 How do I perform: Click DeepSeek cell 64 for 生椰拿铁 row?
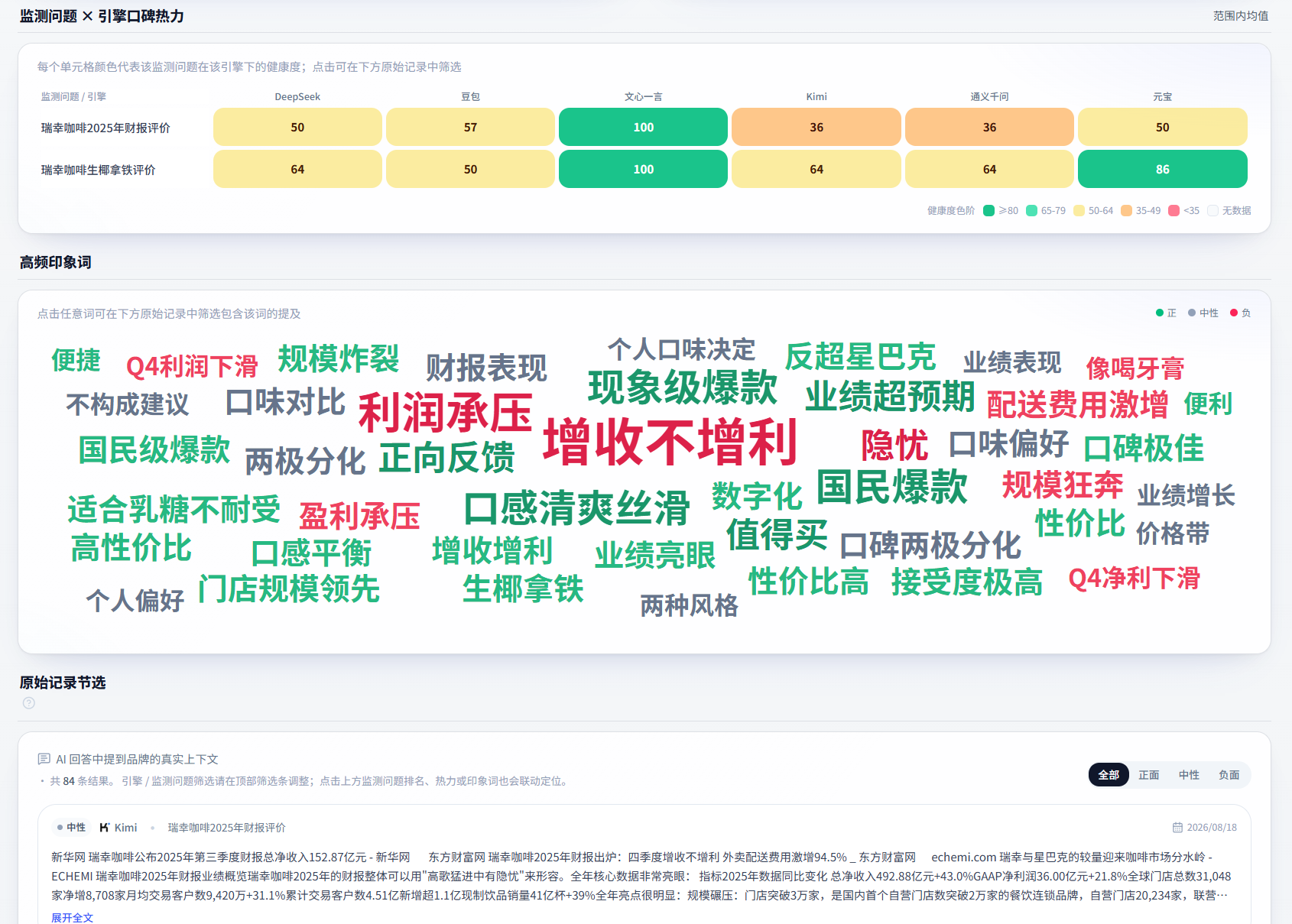click(x=297, y=169)
